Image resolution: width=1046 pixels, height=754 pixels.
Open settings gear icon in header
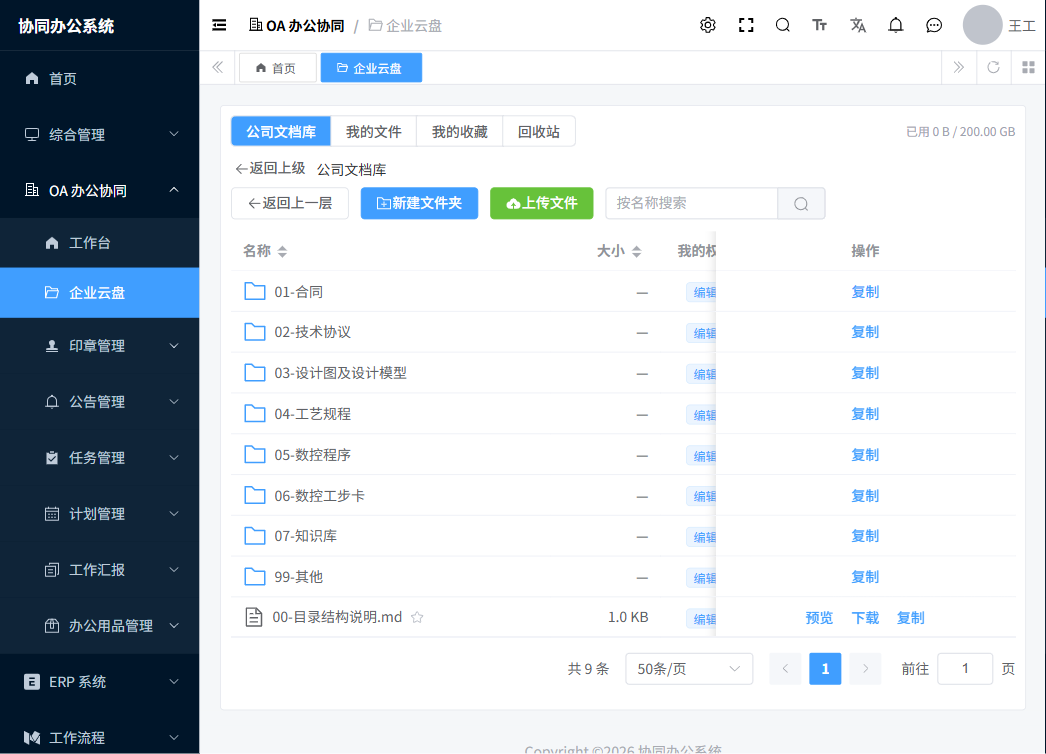tap(708, 25)
